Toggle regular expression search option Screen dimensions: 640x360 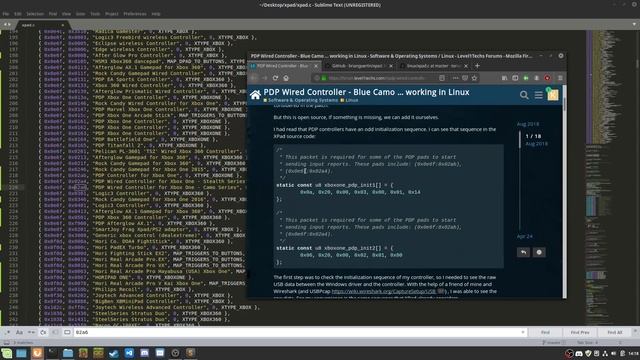pos(7,332)
